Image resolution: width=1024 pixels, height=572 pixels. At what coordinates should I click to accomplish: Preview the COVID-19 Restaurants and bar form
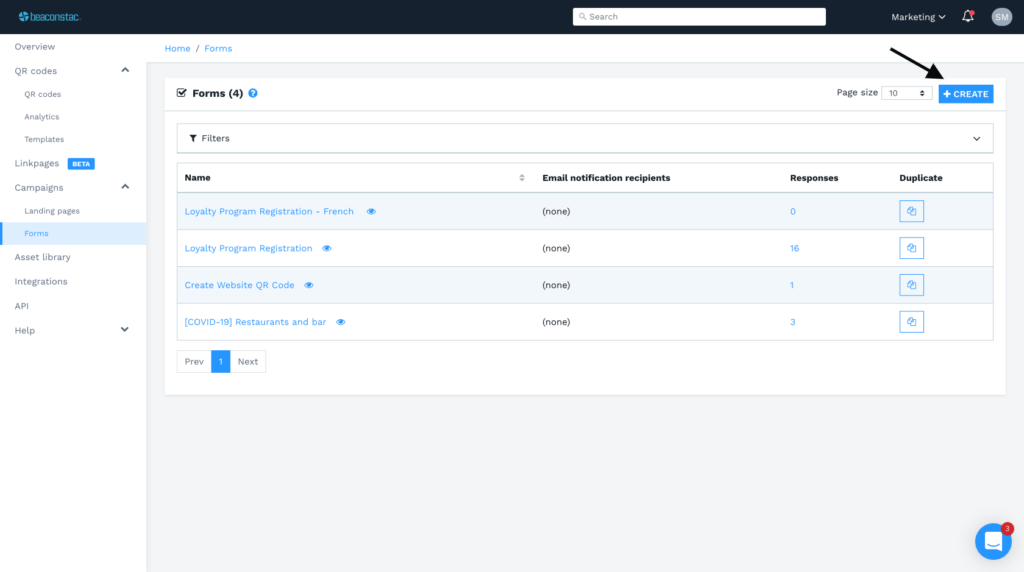(340, 322)
